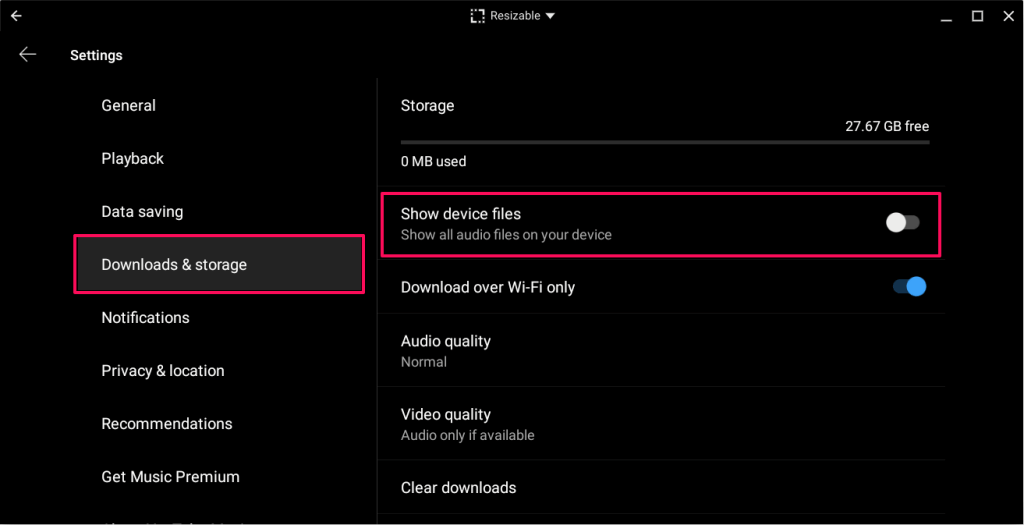Change Audio quality setting
This screenshot has width=1024, height=525.
446,350
